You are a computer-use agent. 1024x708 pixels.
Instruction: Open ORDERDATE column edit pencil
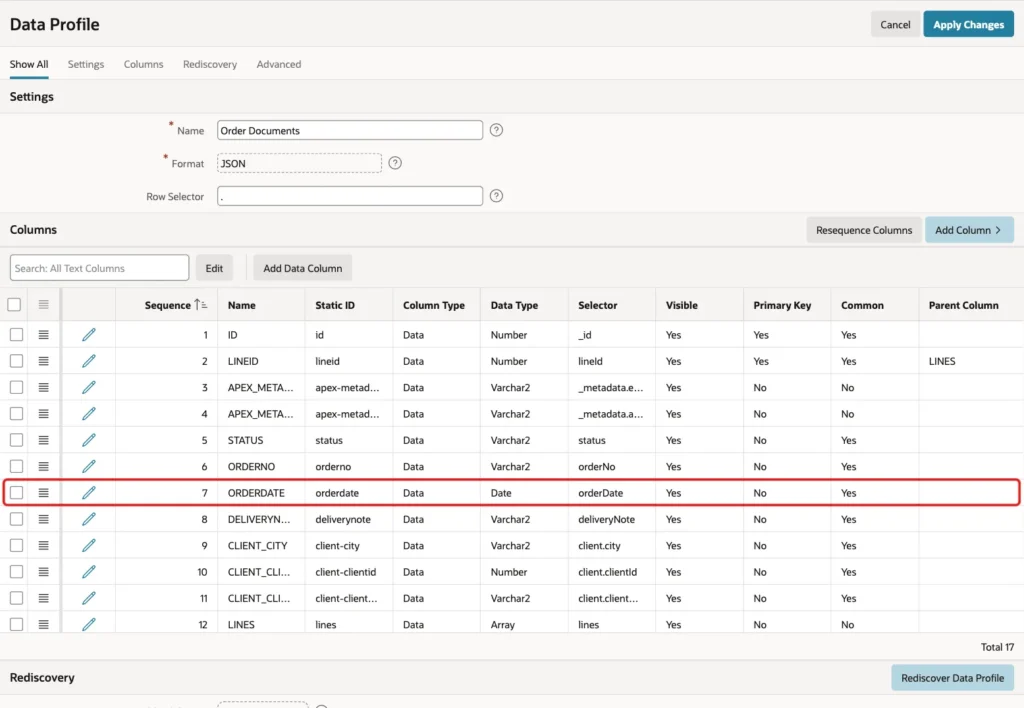pyautogui.click(x=89, y=492)
